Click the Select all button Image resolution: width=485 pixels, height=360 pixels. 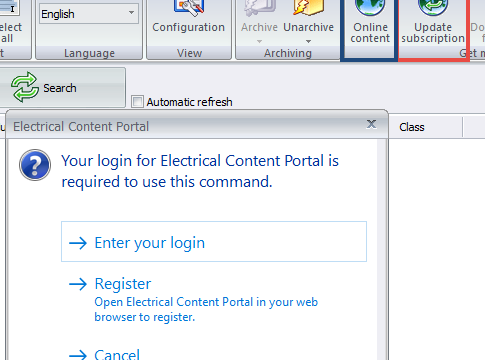[10, 23]
